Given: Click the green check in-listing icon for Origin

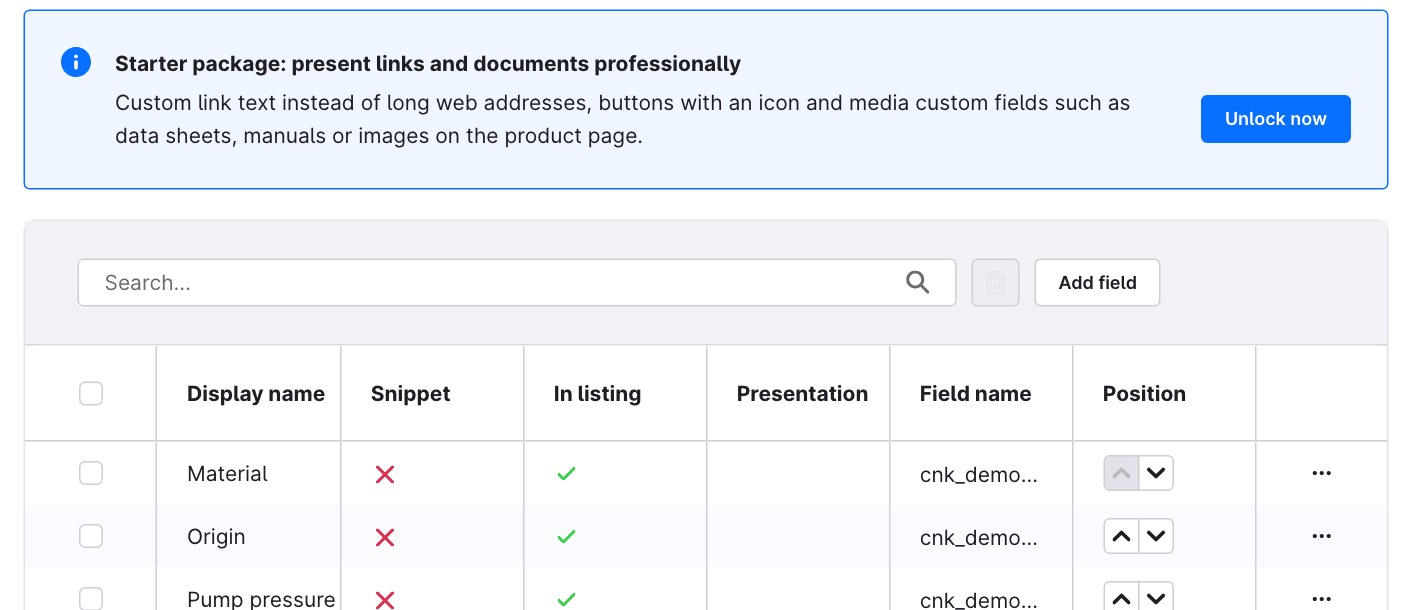Looking at the screenshot, I should point(566,537).
